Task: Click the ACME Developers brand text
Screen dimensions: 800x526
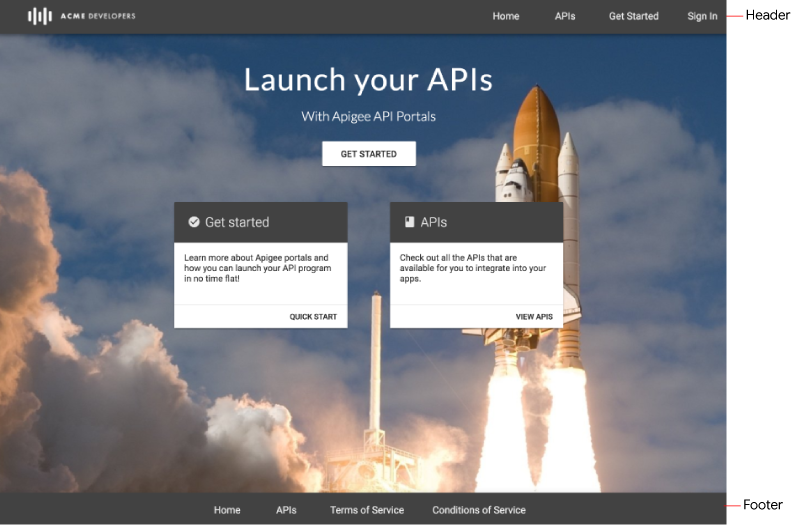Action: pos(97,16)
